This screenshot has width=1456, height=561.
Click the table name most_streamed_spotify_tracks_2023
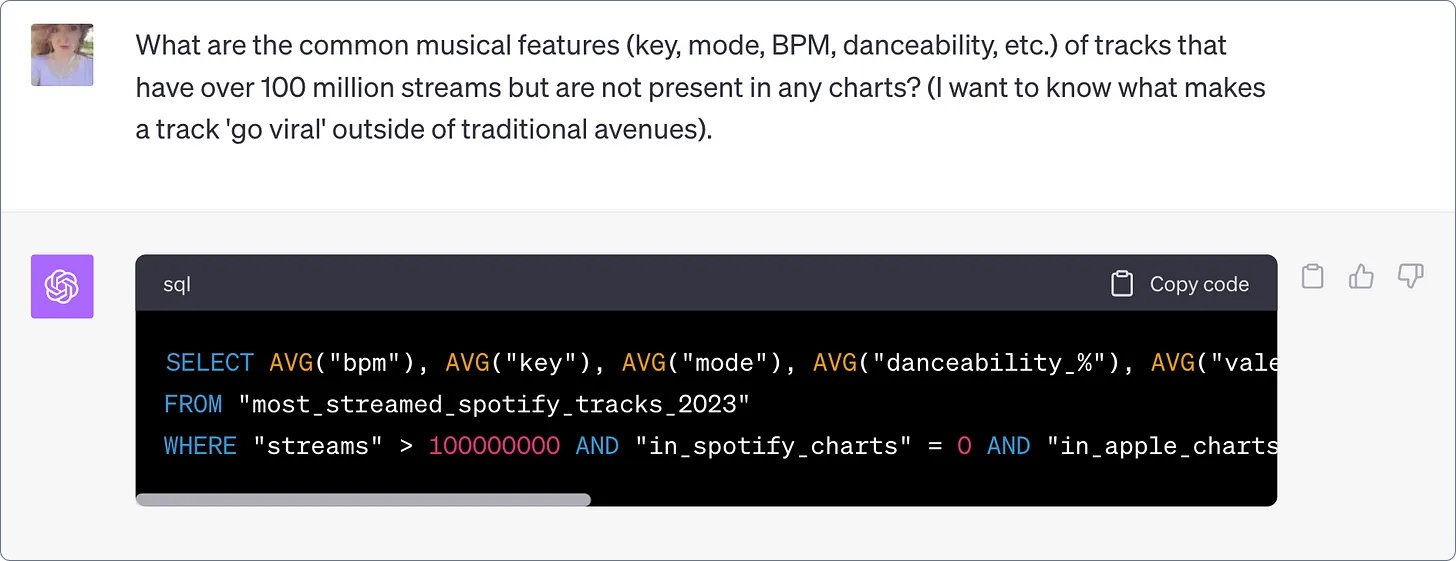coord(493,404)
